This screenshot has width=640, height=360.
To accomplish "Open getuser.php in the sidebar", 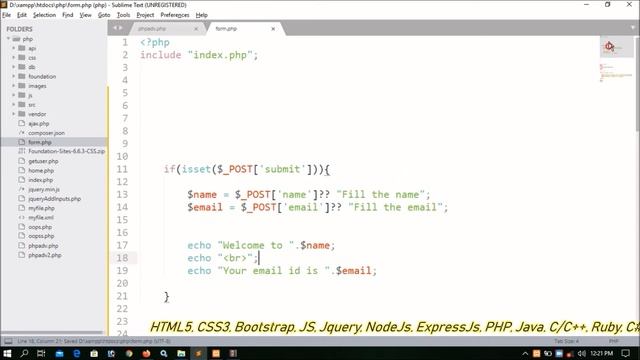I will pos(43,161).
